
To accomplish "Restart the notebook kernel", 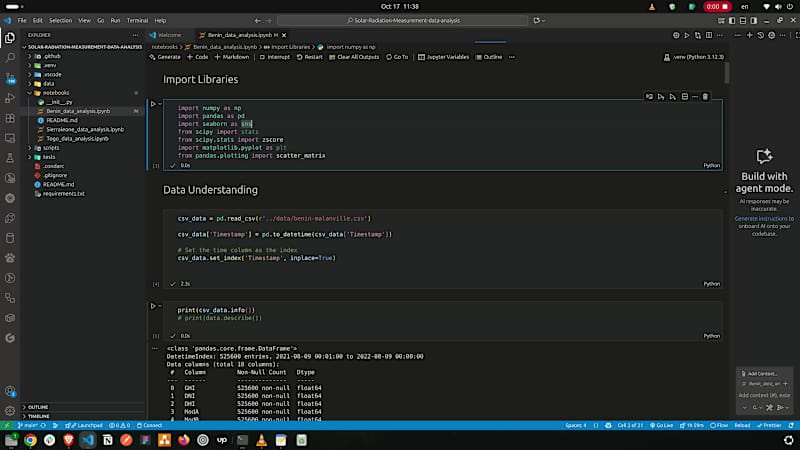I will point(309,57).
